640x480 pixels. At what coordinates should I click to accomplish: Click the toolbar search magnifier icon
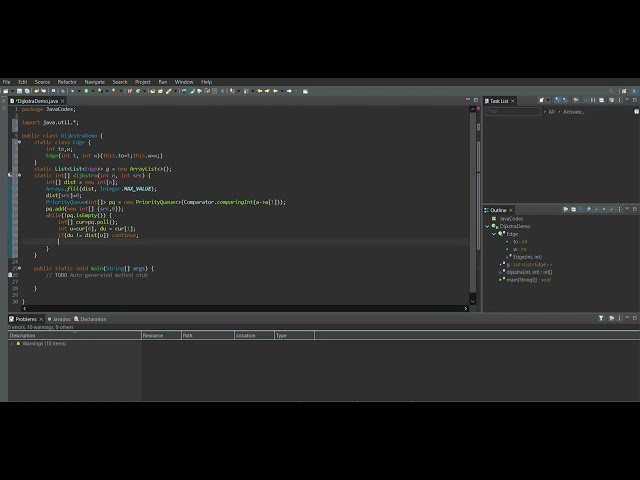pyautogui.click(x=611, y=91)
